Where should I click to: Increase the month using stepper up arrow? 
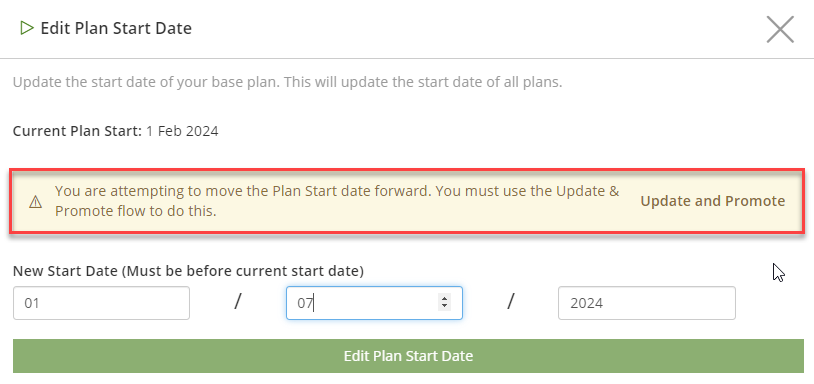pyautogui.click(x=444, y=298)
